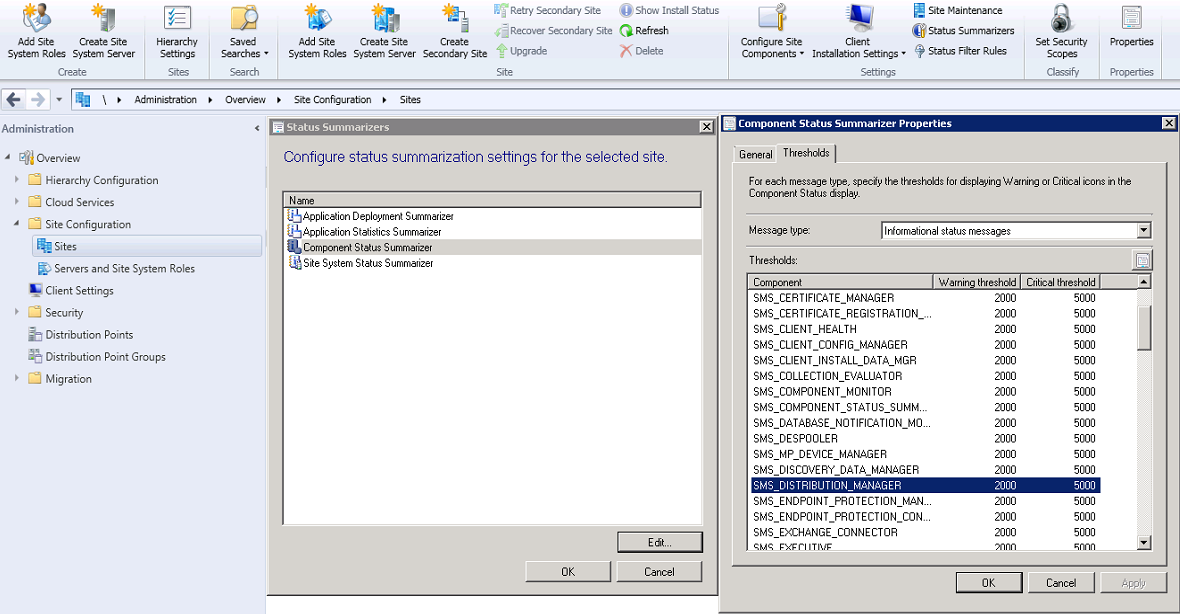The height and width of the screenshot is (614, 1180).
Task: Expand the Cloud Services node
Action: tap(17, 201)
